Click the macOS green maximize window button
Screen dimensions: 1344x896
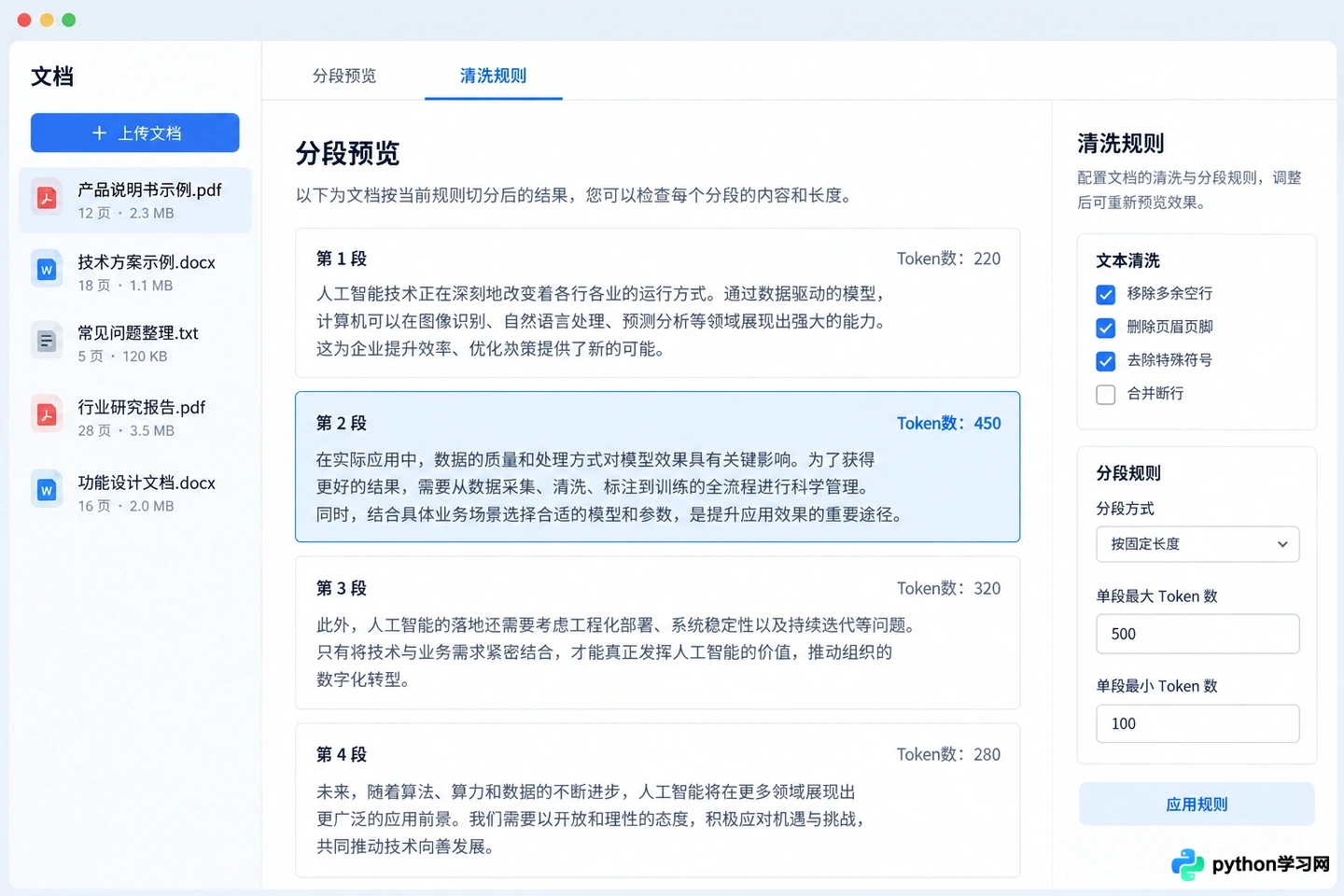click(x=69, y=20)
